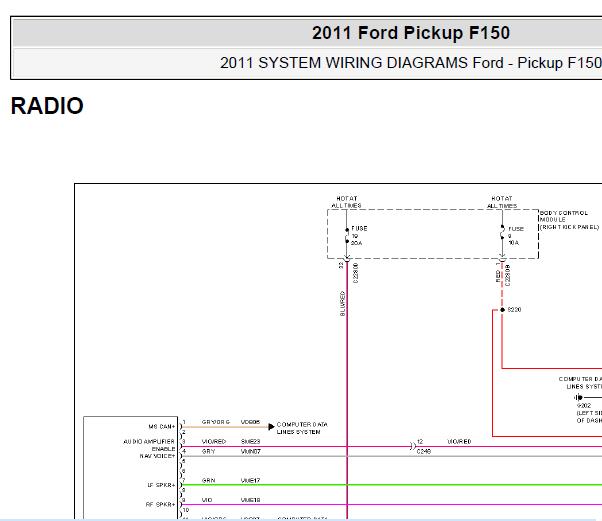Click the "VDB06" circuit label
Viewport: 602px width, 521px height.
click(250, 422)
